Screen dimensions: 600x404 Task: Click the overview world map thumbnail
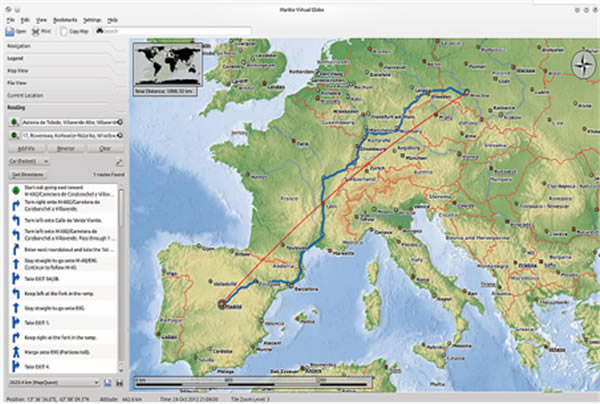pyautogui.click(x=168, y=65)
